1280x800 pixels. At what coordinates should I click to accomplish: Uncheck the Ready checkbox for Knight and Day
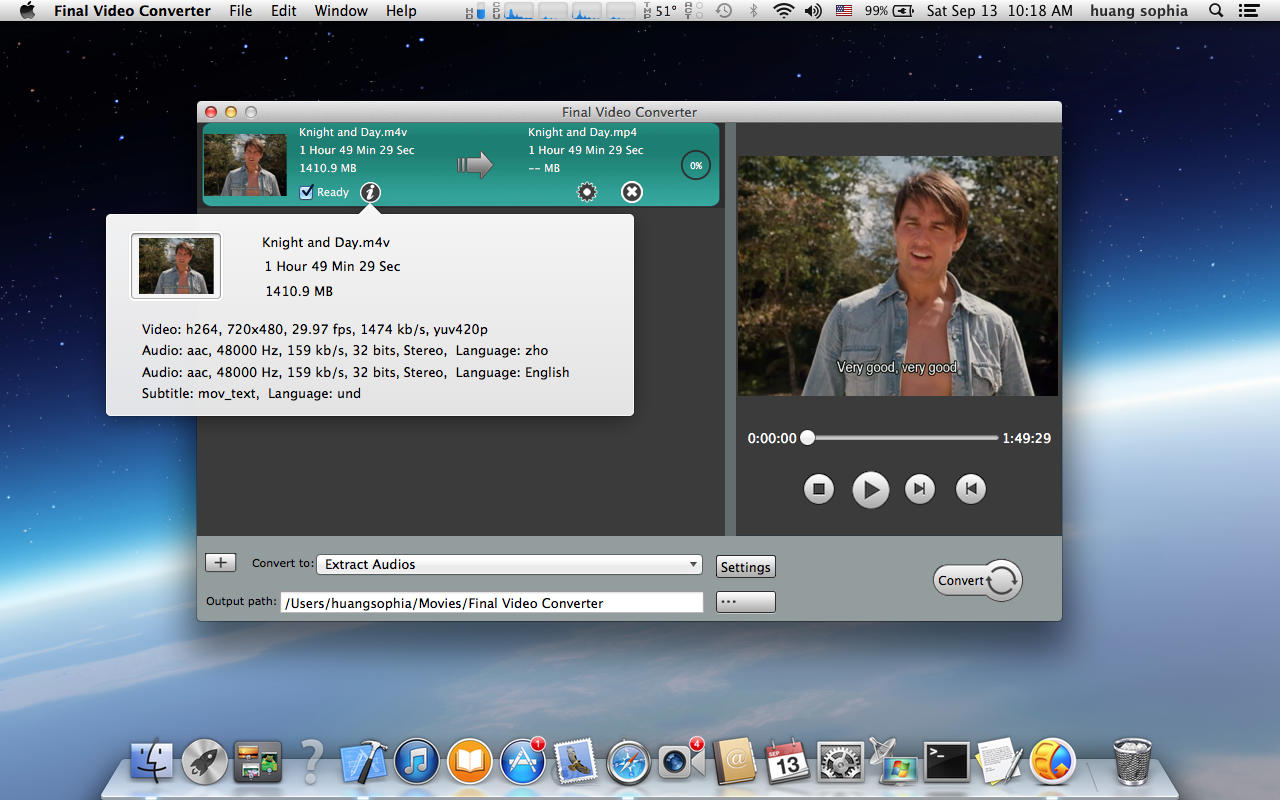pos(307,192)
